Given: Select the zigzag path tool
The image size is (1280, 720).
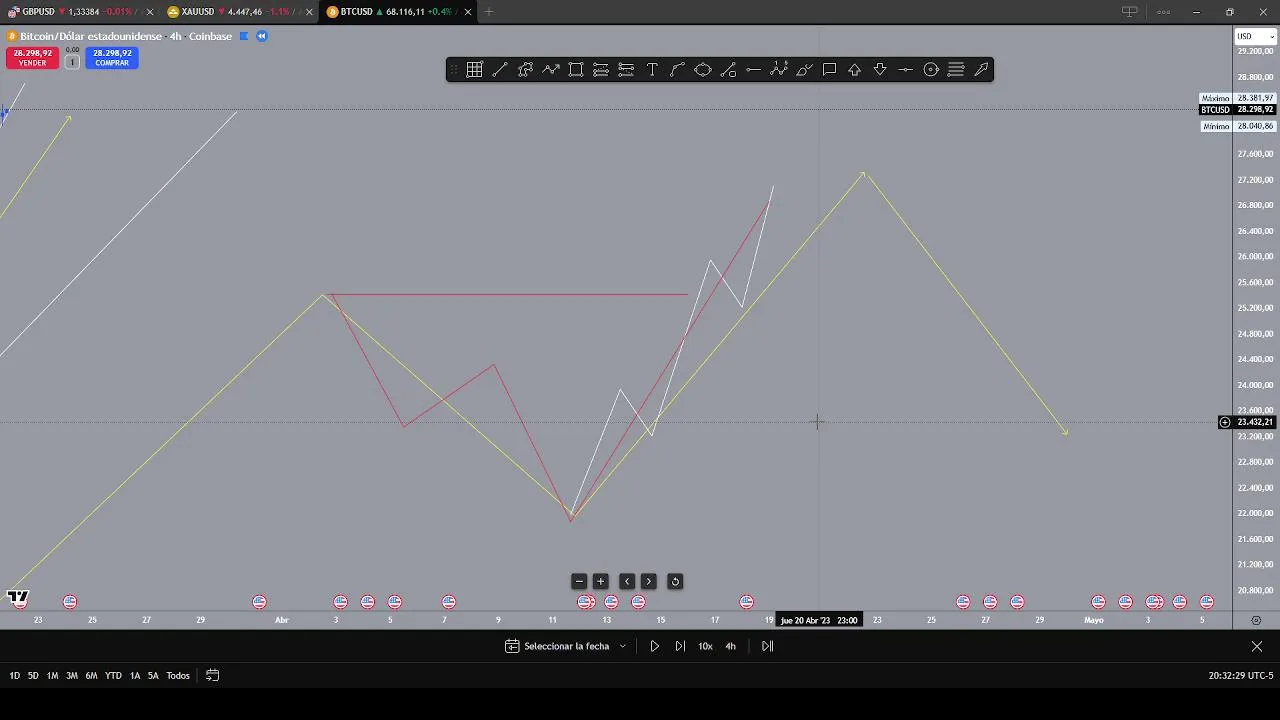Looking at the screenshot, I should [x=551, y=69].
